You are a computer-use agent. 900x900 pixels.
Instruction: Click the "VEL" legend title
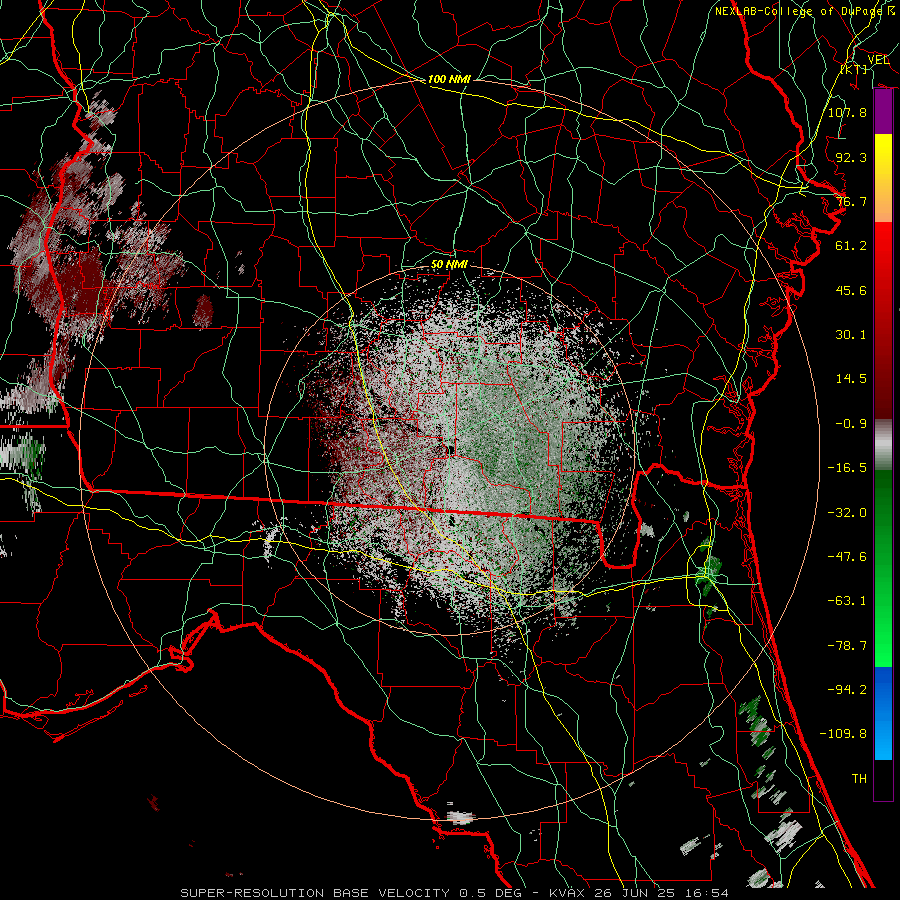click(x=878, y=59)
